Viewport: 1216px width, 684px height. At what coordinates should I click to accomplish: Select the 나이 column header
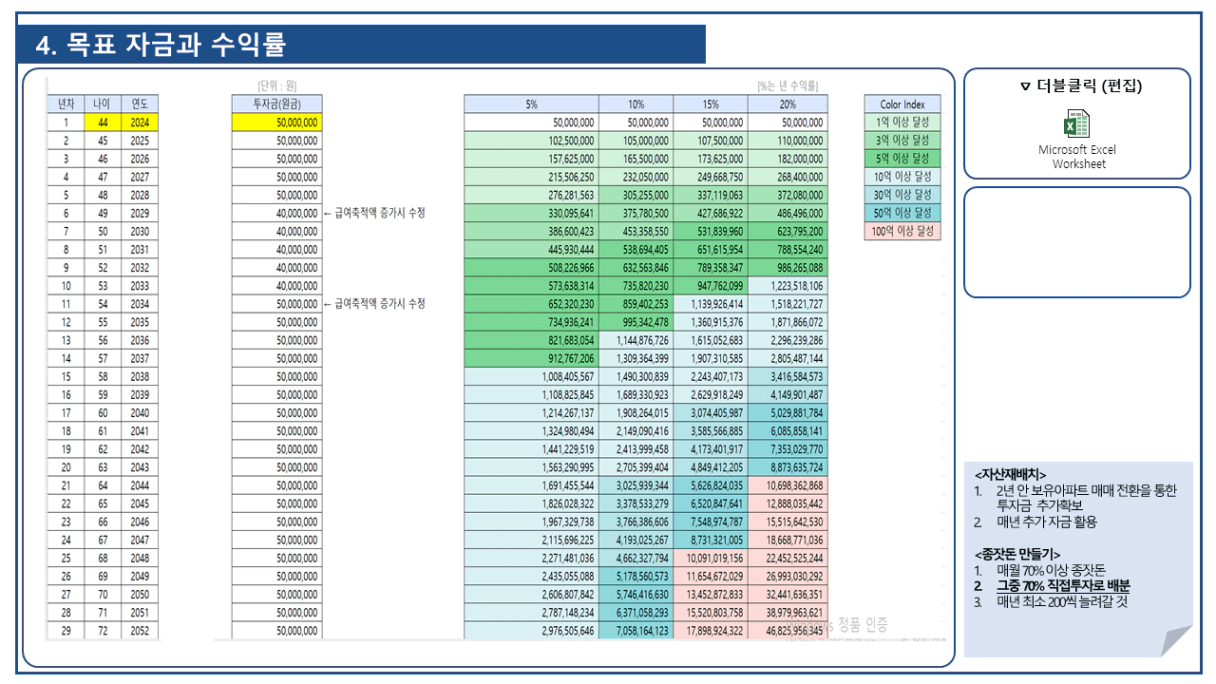click(x=102, y=104)
